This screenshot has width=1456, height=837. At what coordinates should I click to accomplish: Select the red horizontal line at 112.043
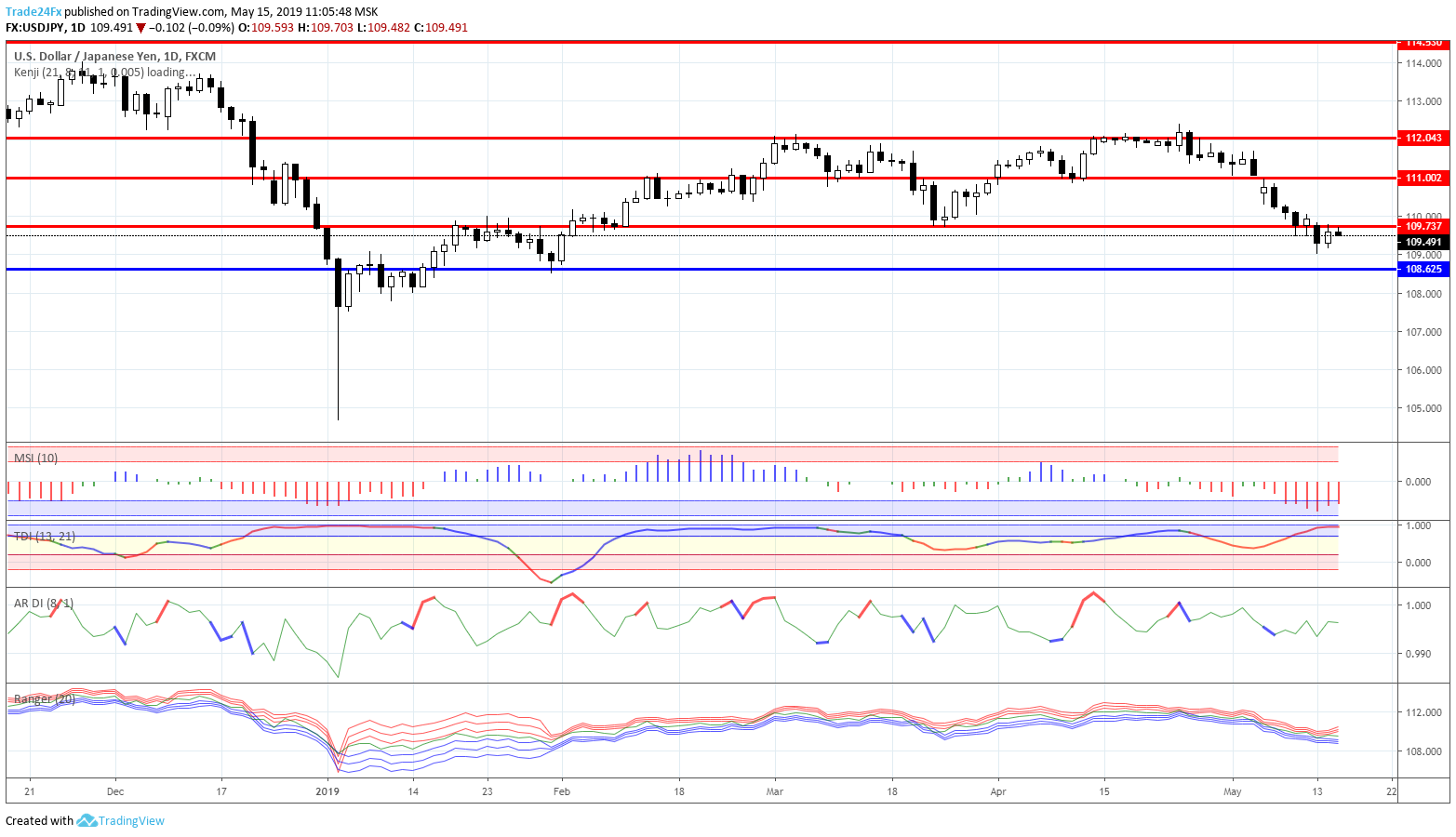pyautogui.click(x=701, y=138)
